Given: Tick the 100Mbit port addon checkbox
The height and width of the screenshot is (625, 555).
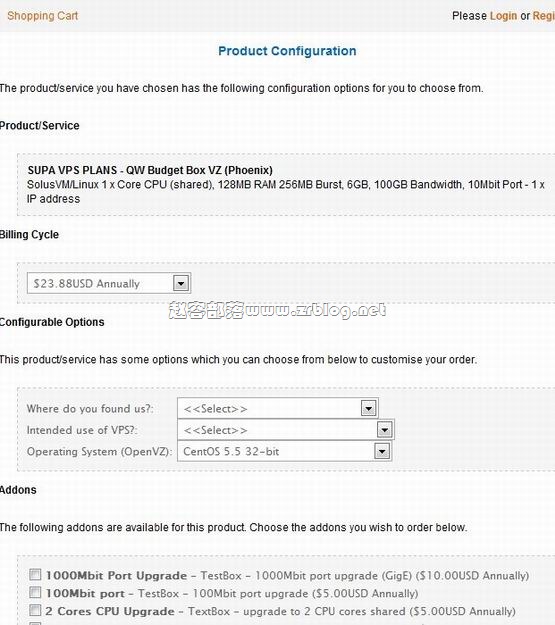Looking at the screenshot, I should pos(35,592).
